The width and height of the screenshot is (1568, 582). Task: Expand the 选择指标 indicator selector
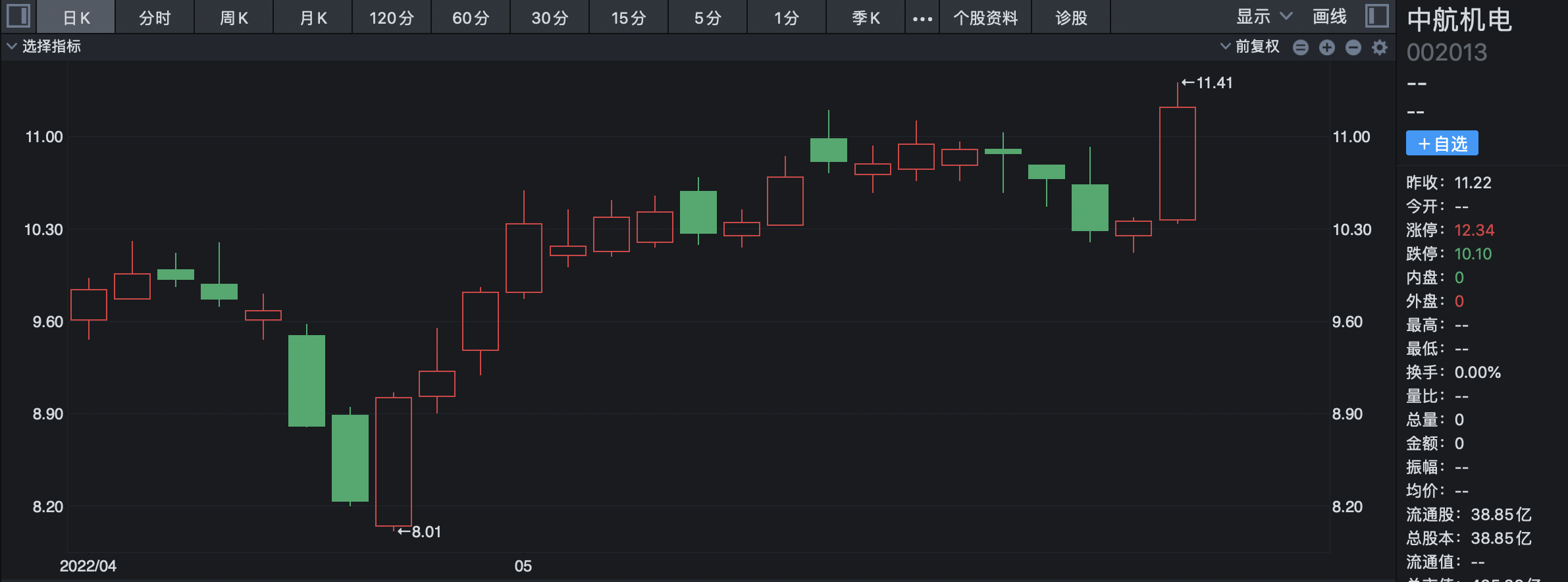44,46
